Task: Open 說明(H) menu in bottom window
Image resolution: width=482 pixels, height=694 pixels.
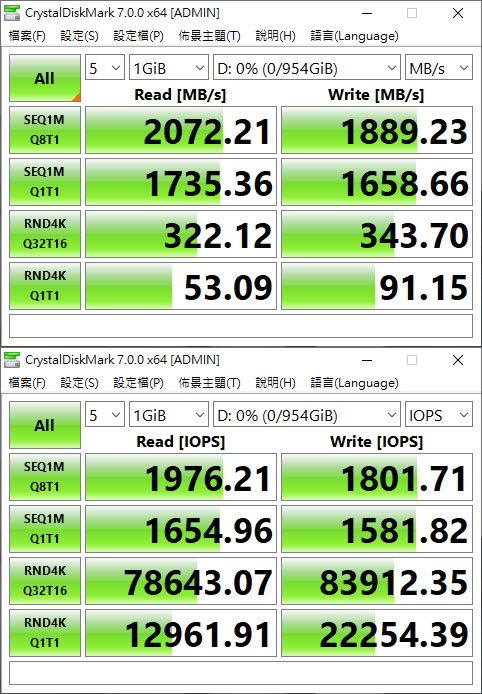Action: pos(275,383)
